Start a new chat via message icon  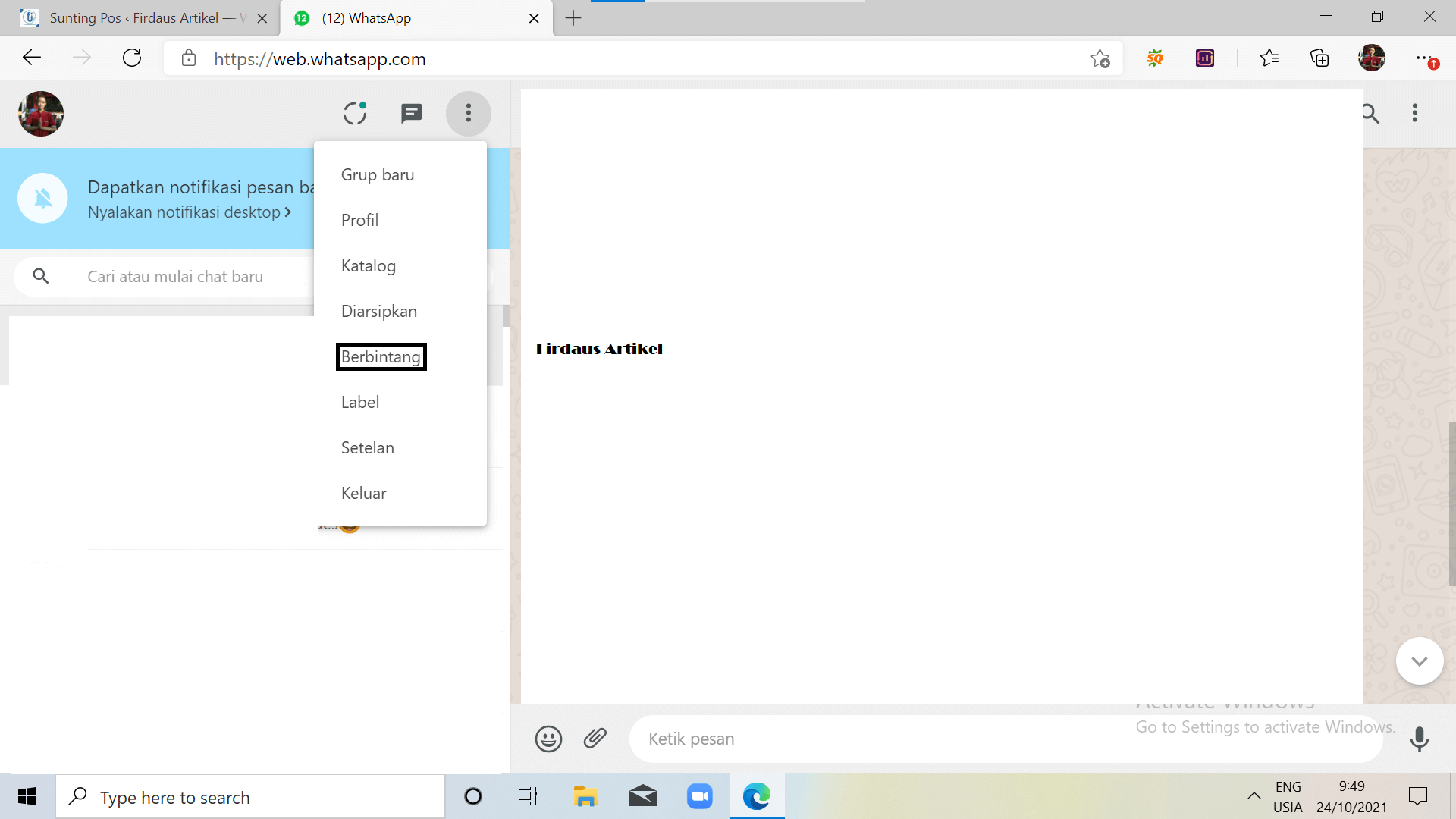click(x=411, y=114)
